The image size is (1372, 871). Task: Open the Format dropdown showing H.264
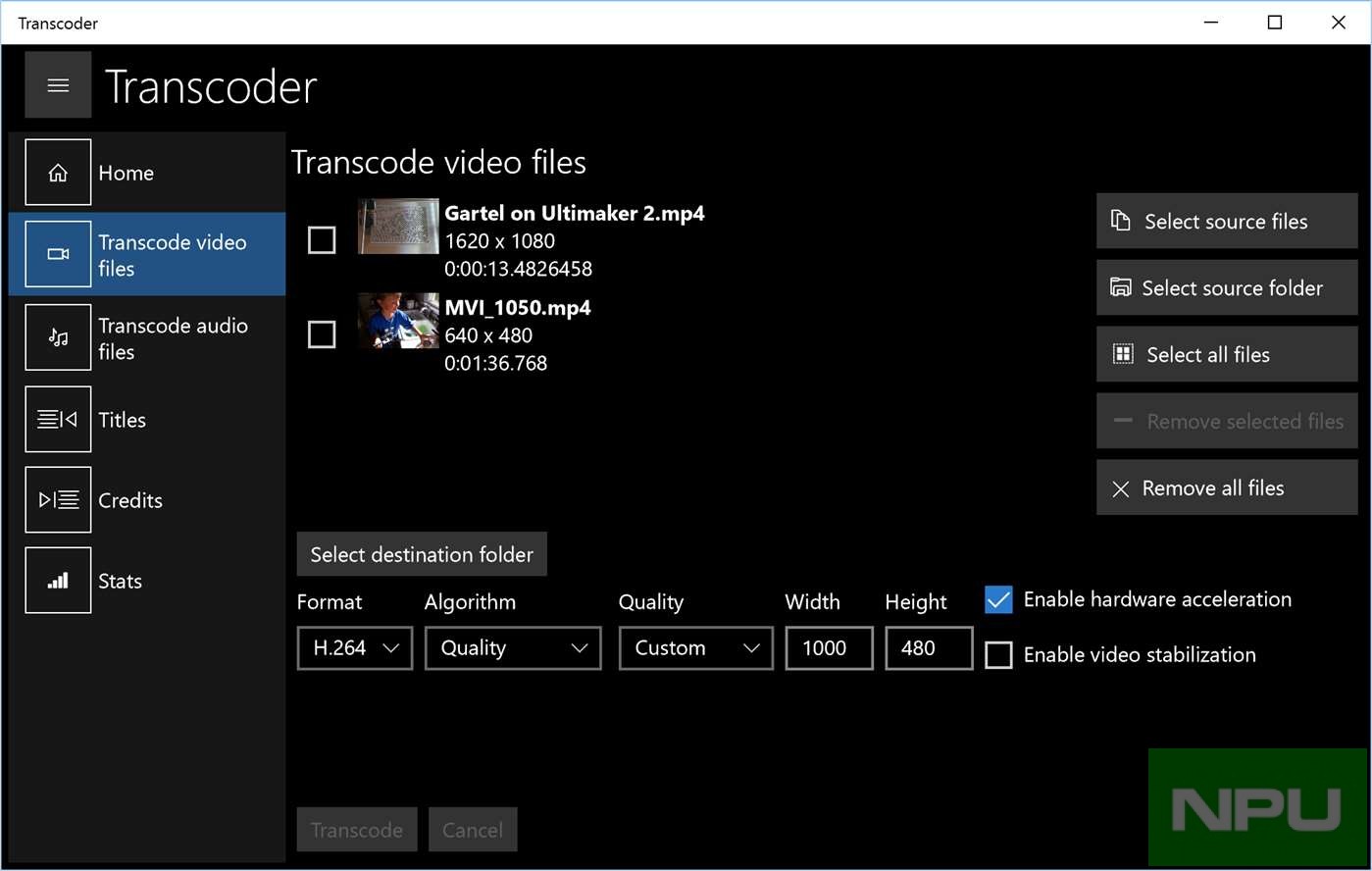[354, 648]
